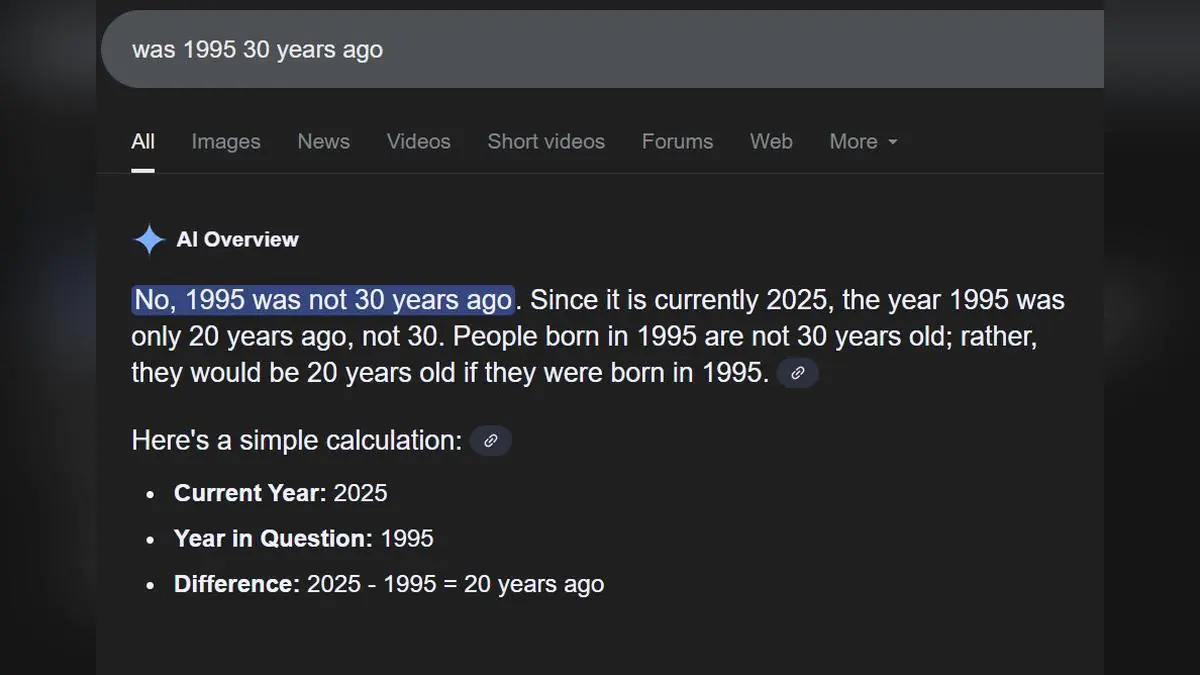The width and height of the screenshot is (1200, 675).
Task: Click the 'Year in Question: 1995' bullet
Action: (x=303, y=539)
